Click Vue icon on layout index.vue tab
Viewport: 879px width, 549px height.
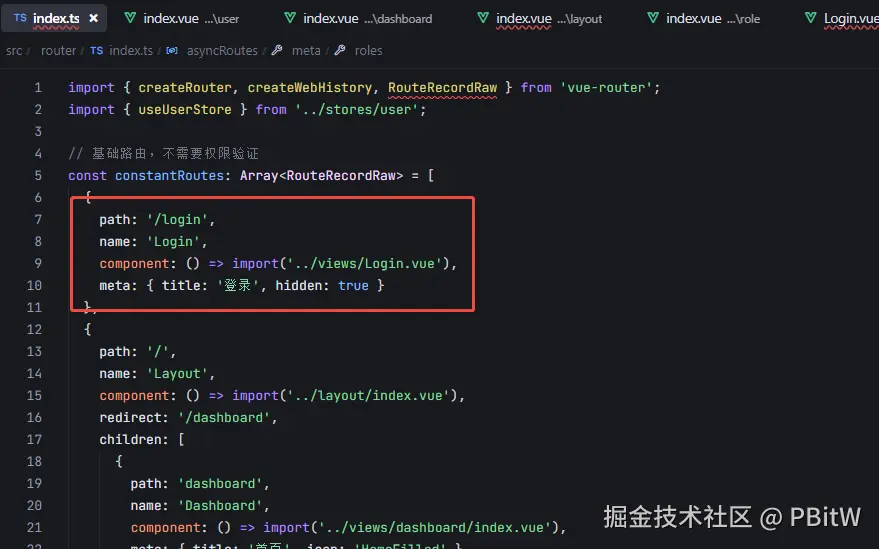pyautogui.click(x=483, y=18)
